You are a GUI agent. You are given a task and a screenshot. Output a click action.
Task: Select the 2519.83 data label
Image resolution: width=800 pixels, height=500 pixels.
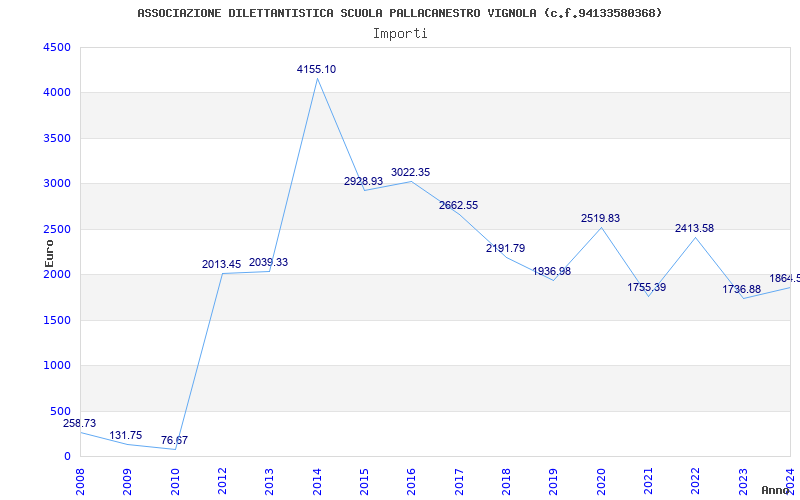pyautogui.click(x=601, y=218)
